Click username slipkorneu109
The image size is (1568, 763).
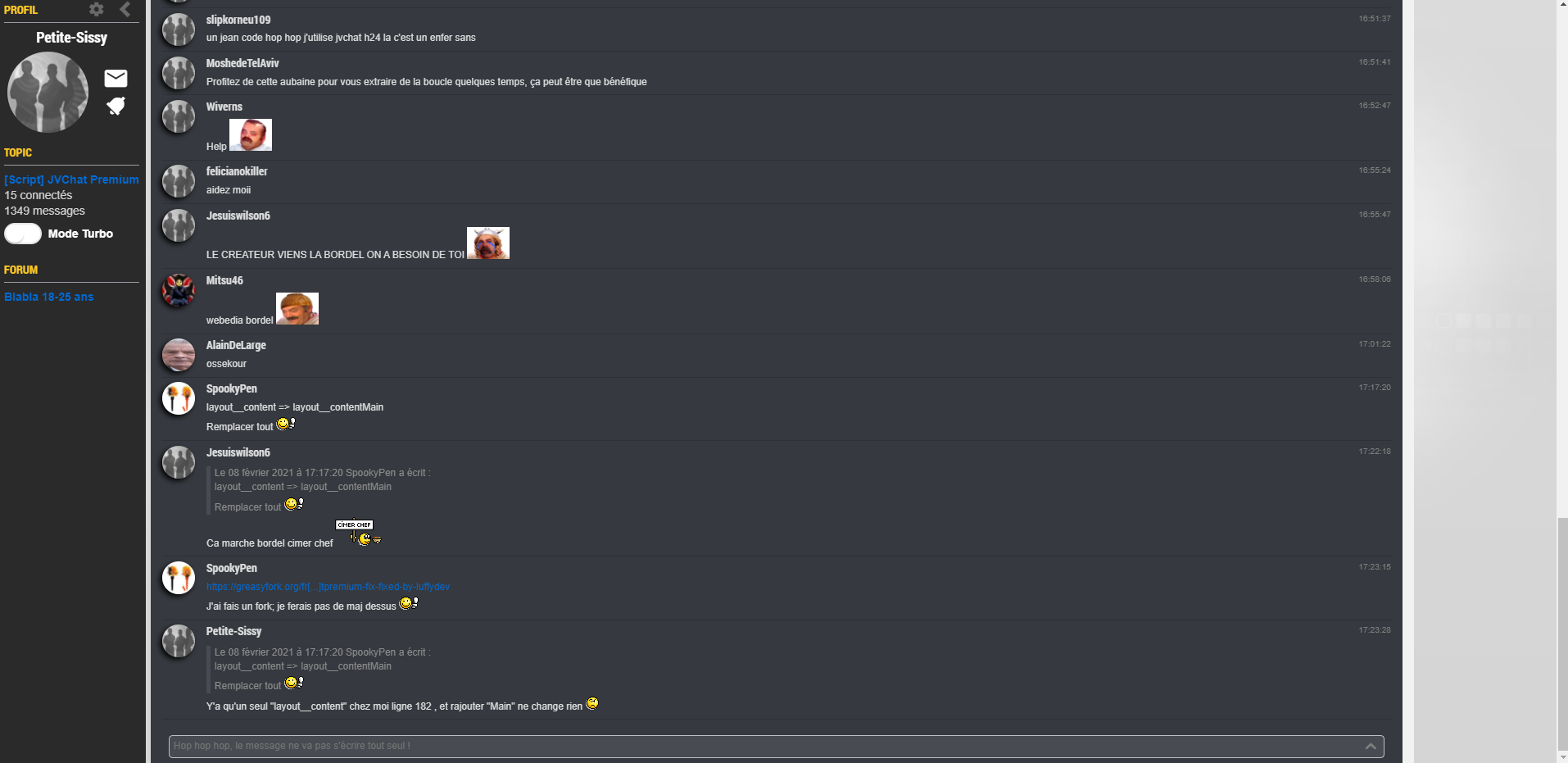click(x=238, y=20)
